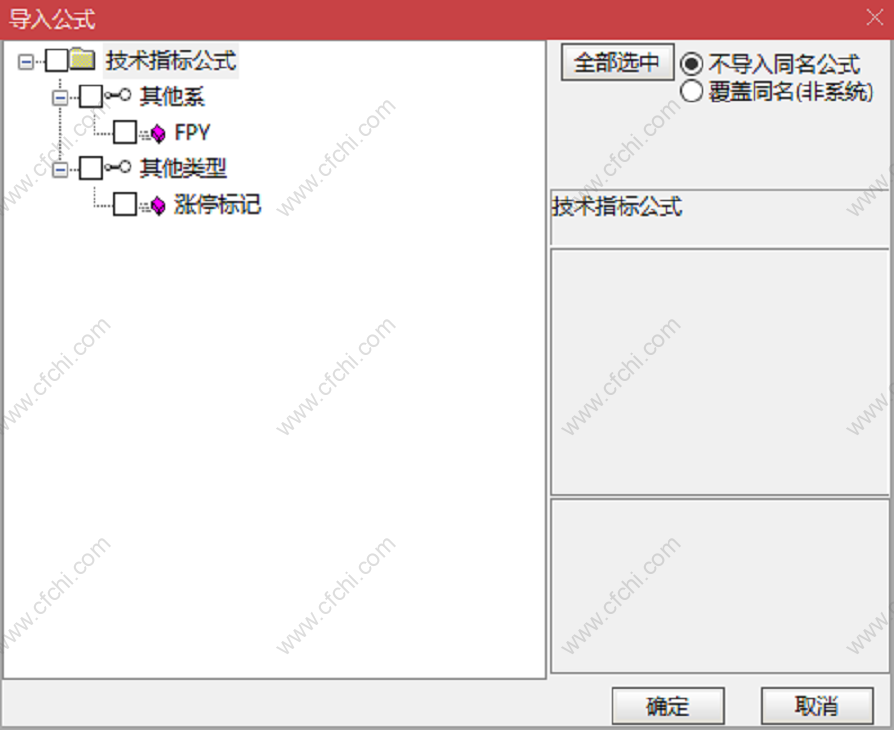This screenshot has height=730, width=894.
Task: Collapse the 其他系 tree branch
Action: [x=60, y=98]
